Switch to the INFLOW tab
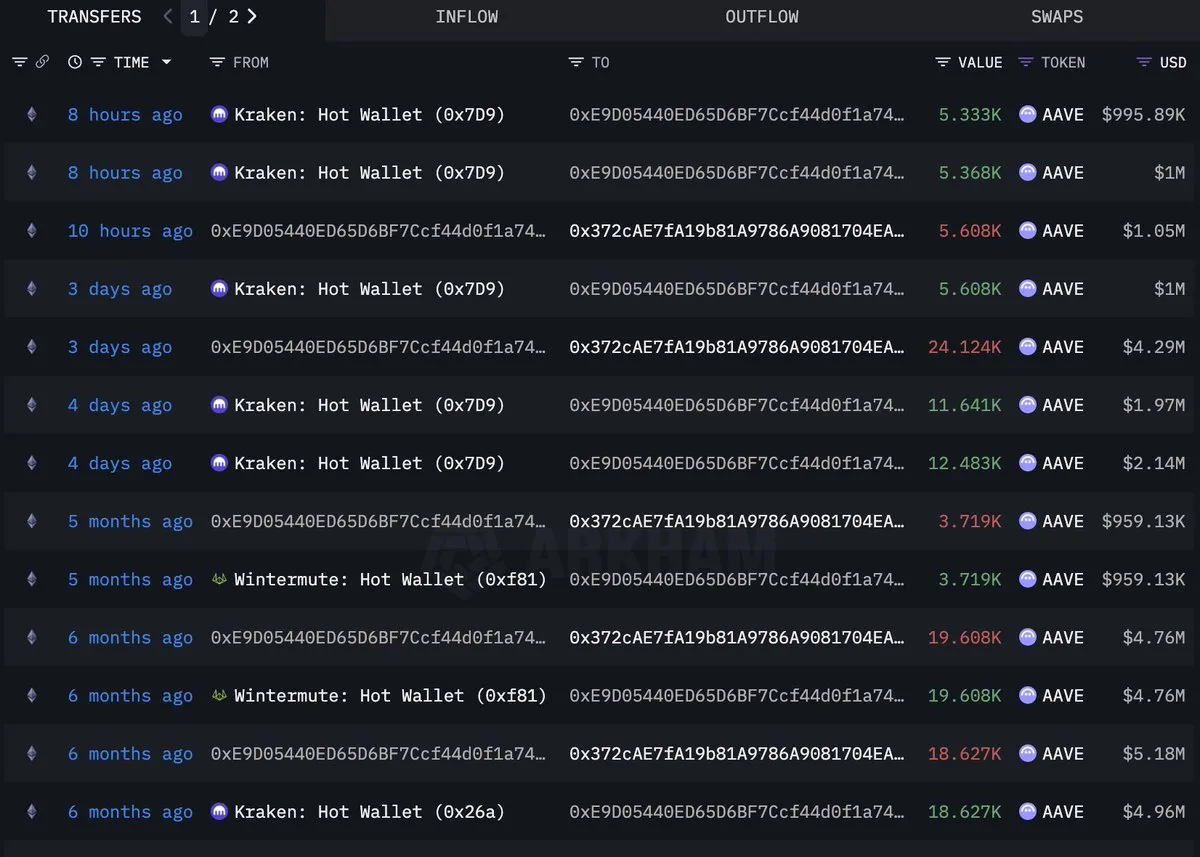Screen dimensions: 1200x857 pyautogui.click(x=467, y=17)
